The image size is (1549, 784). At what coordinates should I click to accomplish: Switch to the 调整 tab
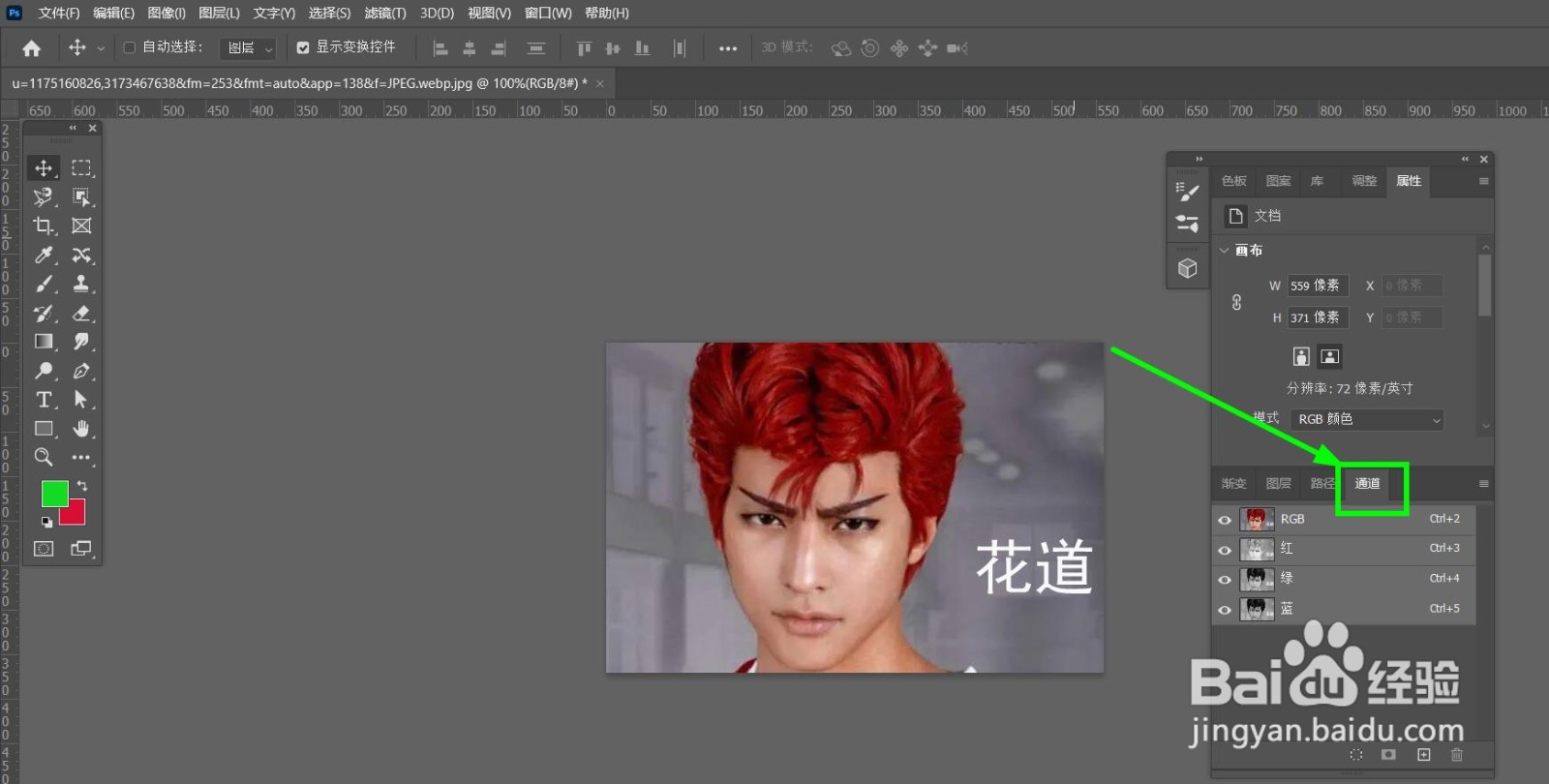[x=1364, y=181]
